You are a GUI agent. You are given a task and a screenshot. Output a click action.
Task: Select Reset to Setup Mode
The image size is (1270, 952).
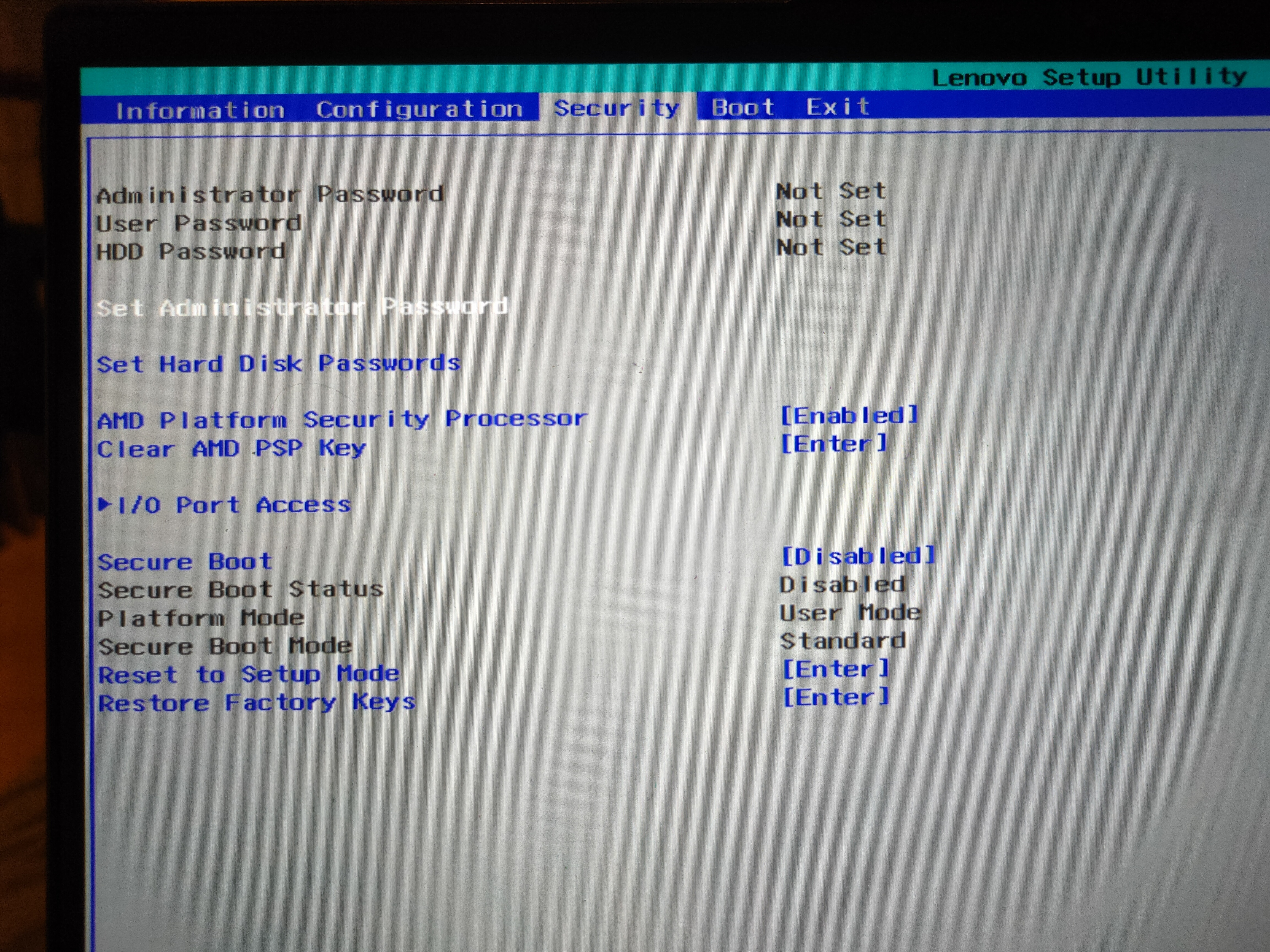pos(249,674)
